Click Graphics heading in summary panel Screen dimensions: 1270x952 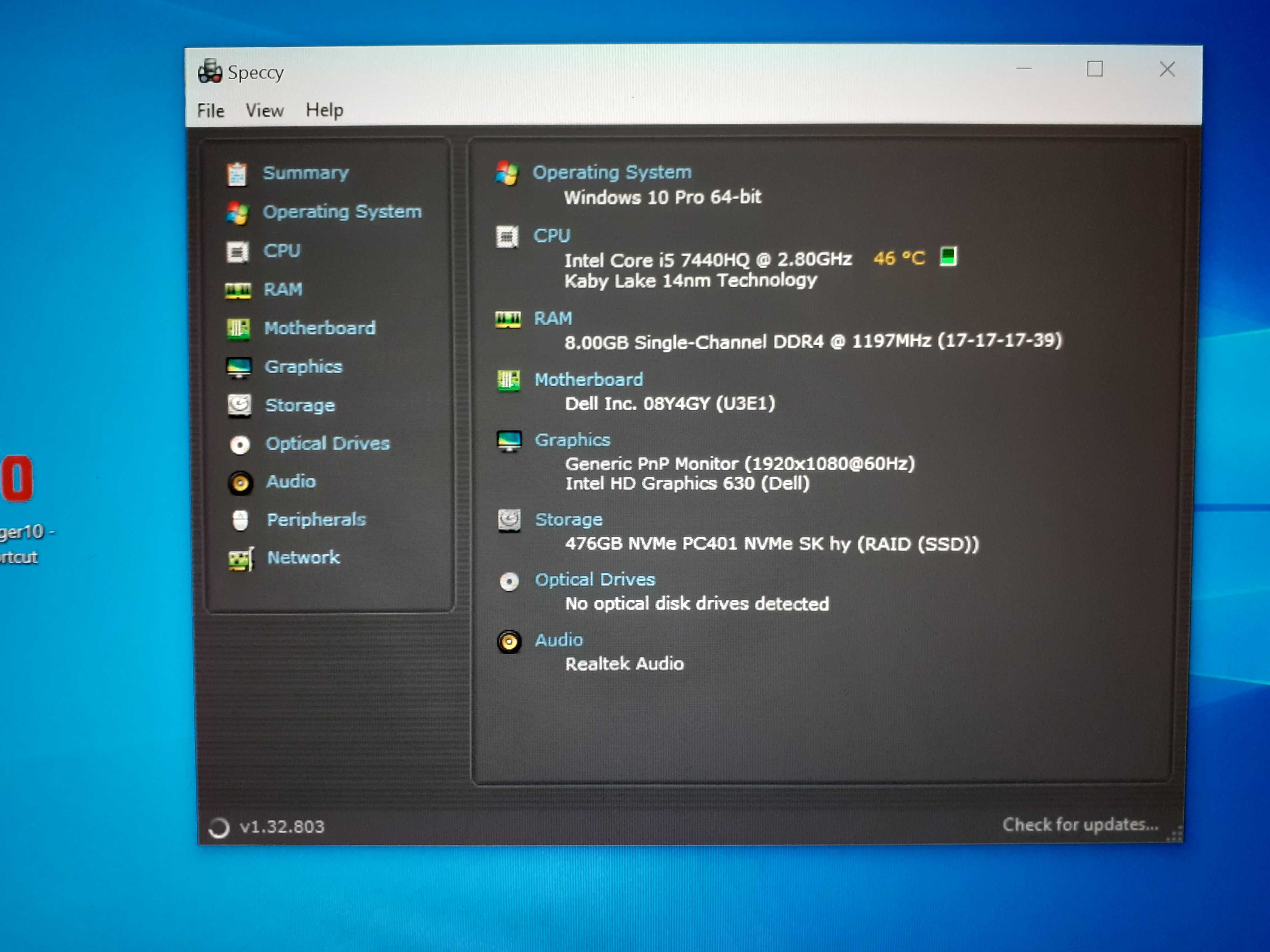click(x=573, y=440)
